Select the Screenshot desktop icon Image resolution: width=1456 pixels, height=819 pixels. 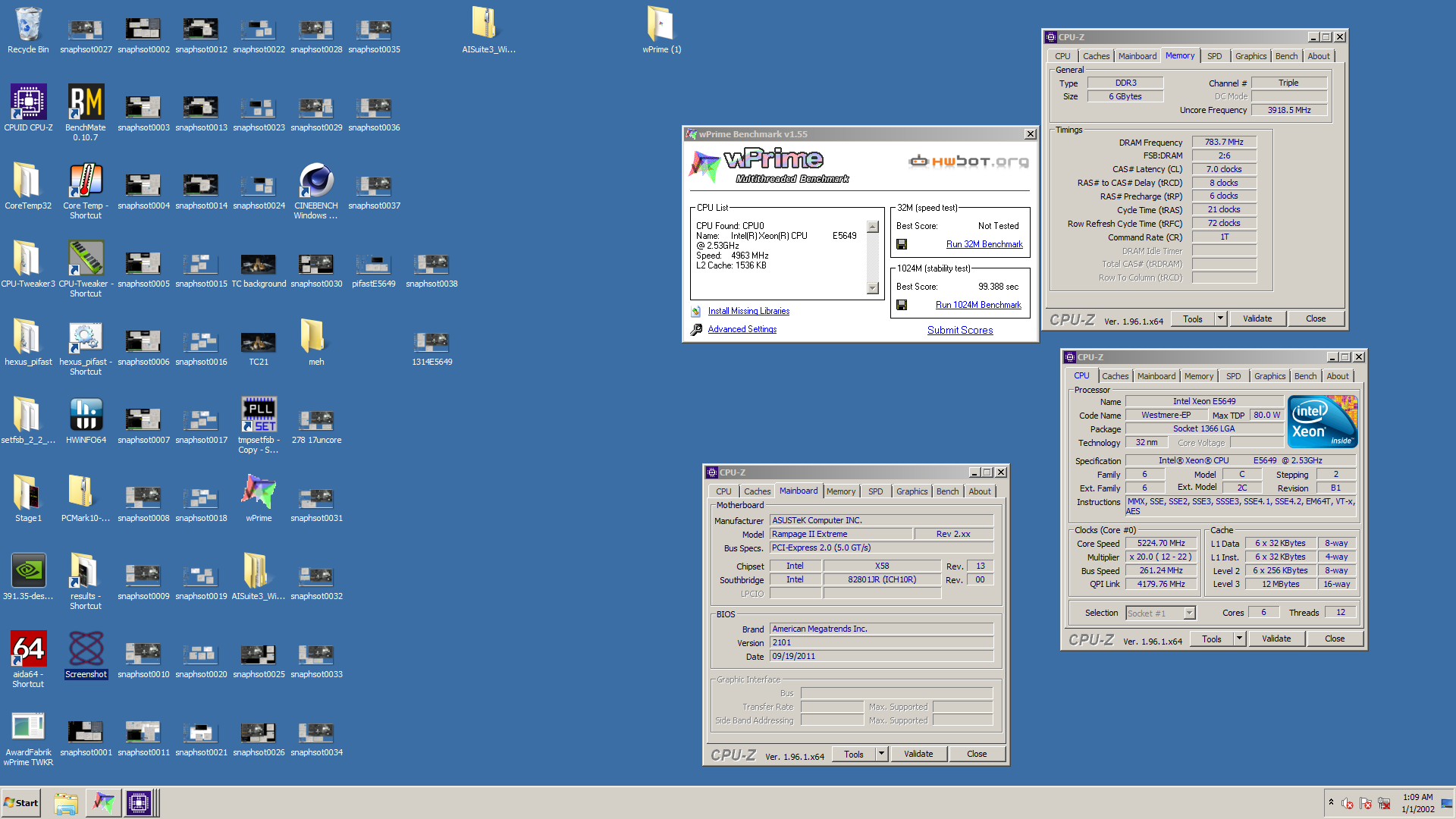tap(86, 654)
